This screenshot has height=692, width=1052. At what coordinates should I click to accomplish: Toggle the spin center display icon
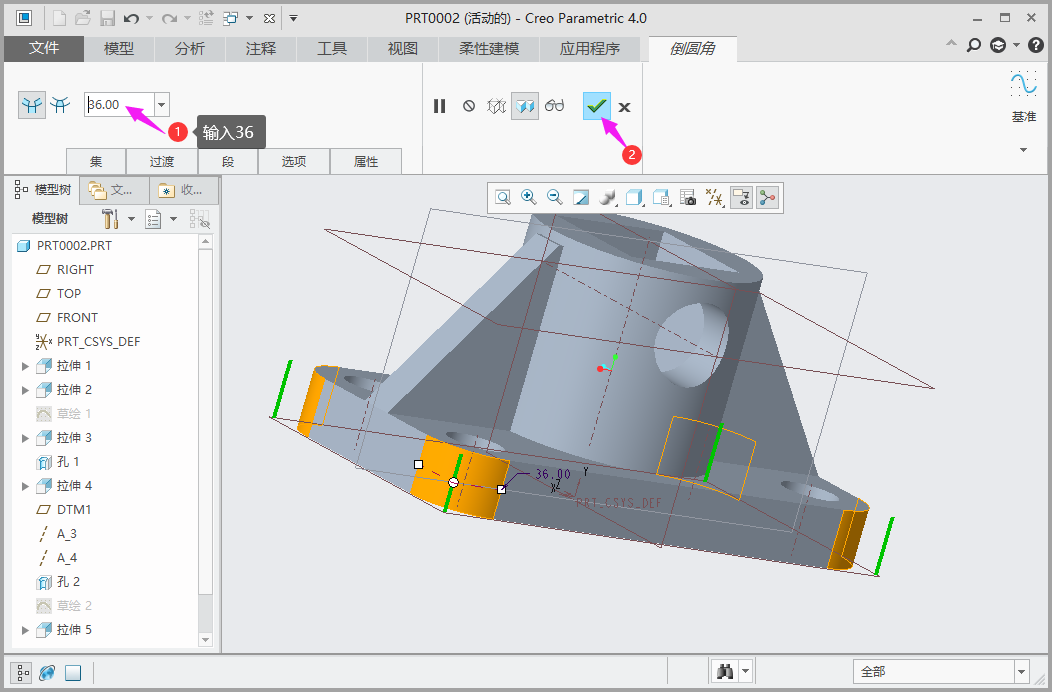767,198
